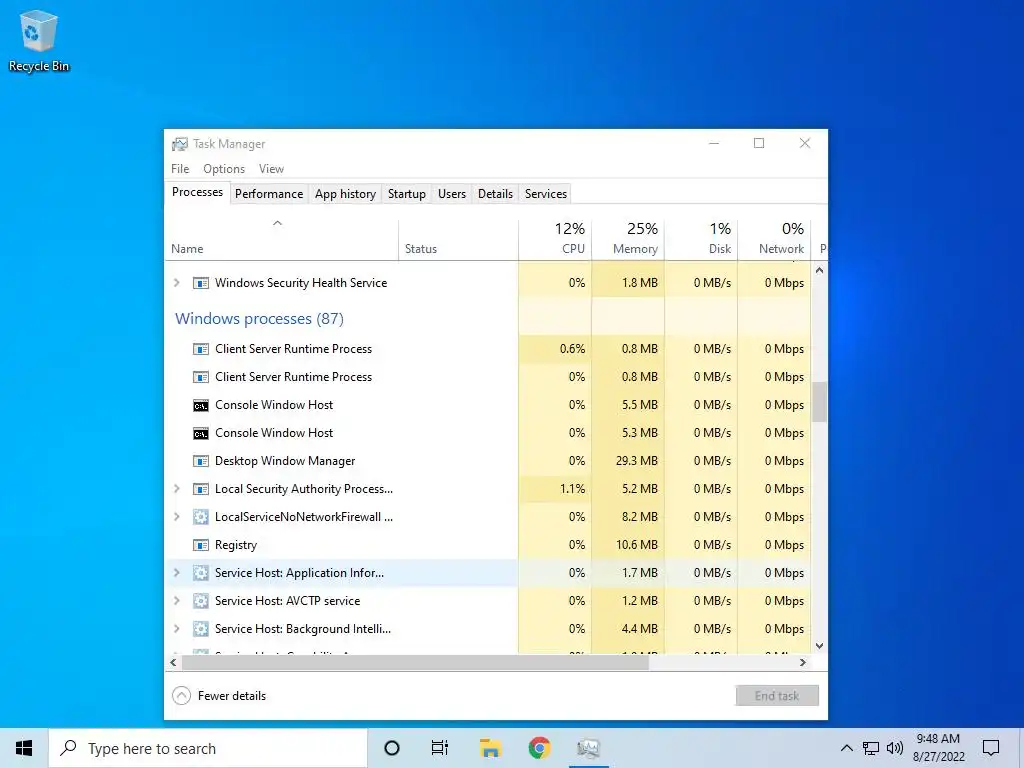Open Task View from the taskbar
The width and height of the screenshot is (1024, 768).
pos(440,748)
